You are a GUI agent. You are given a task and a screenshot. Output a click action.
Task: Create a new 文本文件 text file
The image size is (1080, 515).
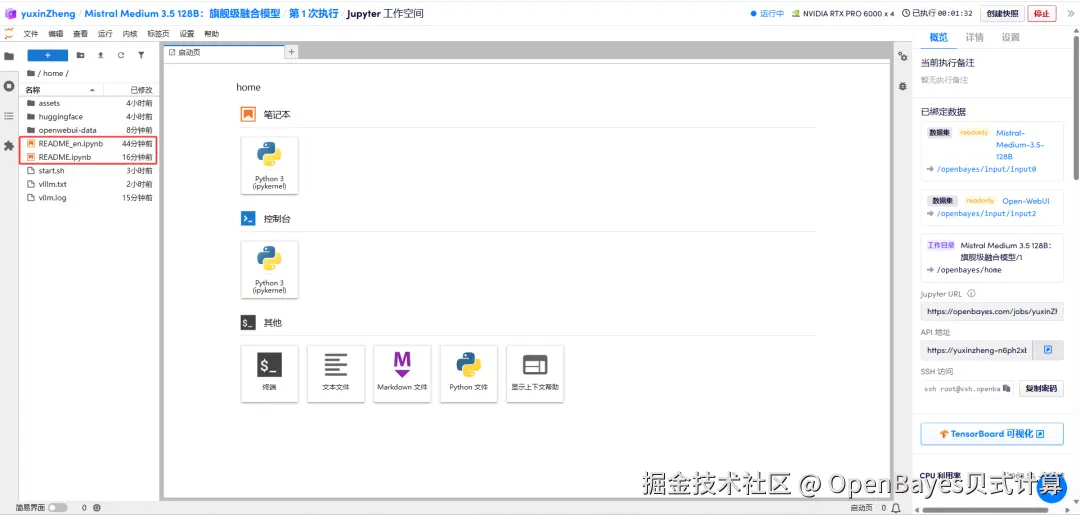336,373
